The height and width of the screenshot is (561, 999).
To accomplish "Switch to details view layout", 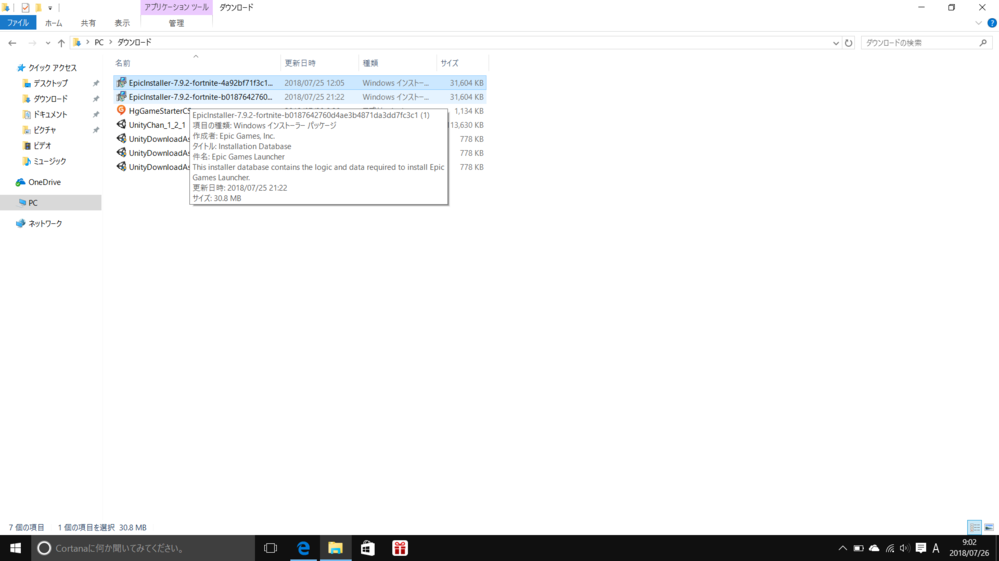I will 974,527.
